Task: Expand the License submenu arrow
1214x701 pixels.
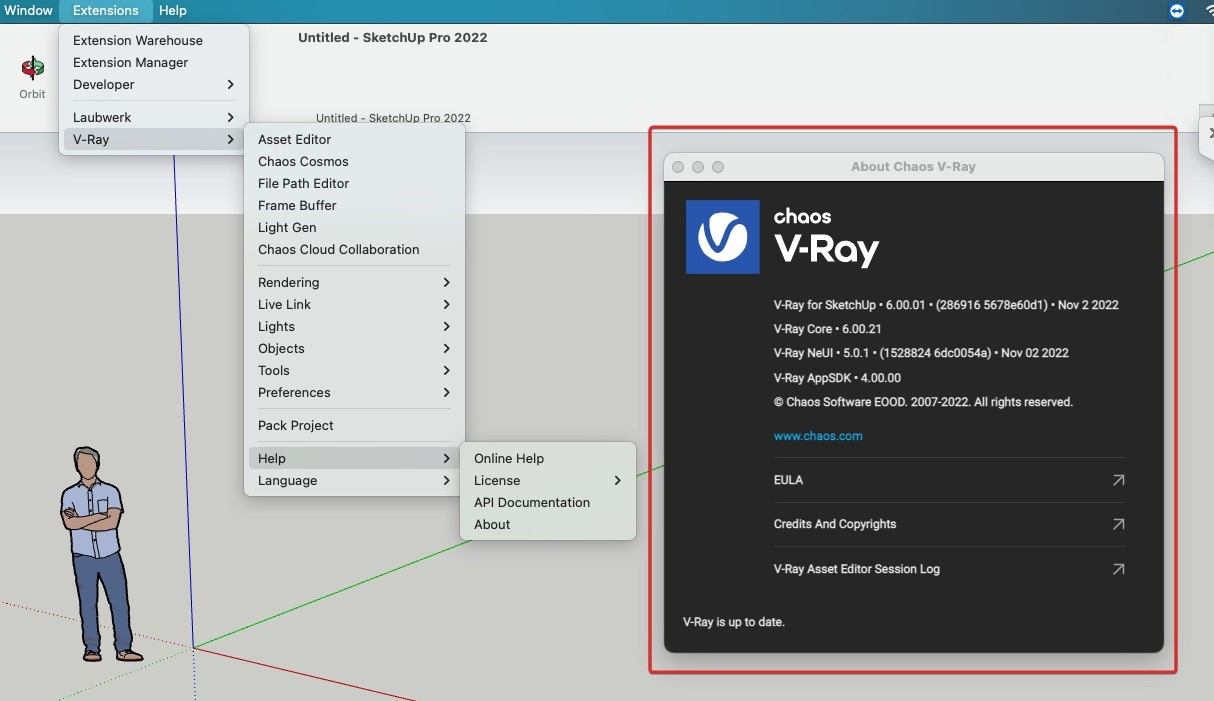Action: [x=617, y=481]
